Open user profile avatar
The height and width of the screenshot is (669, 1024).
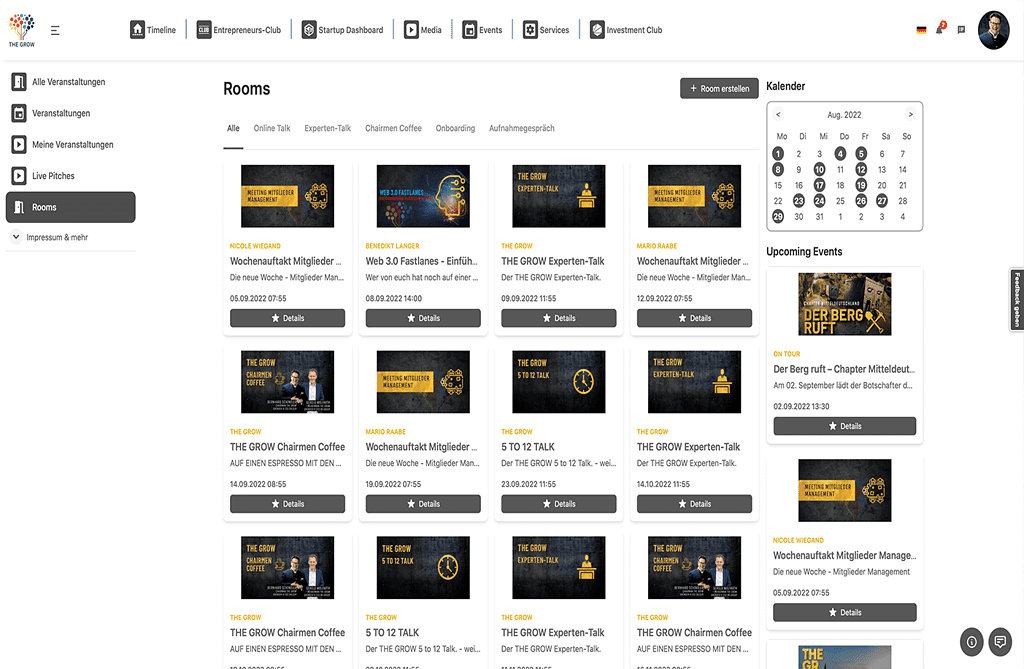click(993, 30)
